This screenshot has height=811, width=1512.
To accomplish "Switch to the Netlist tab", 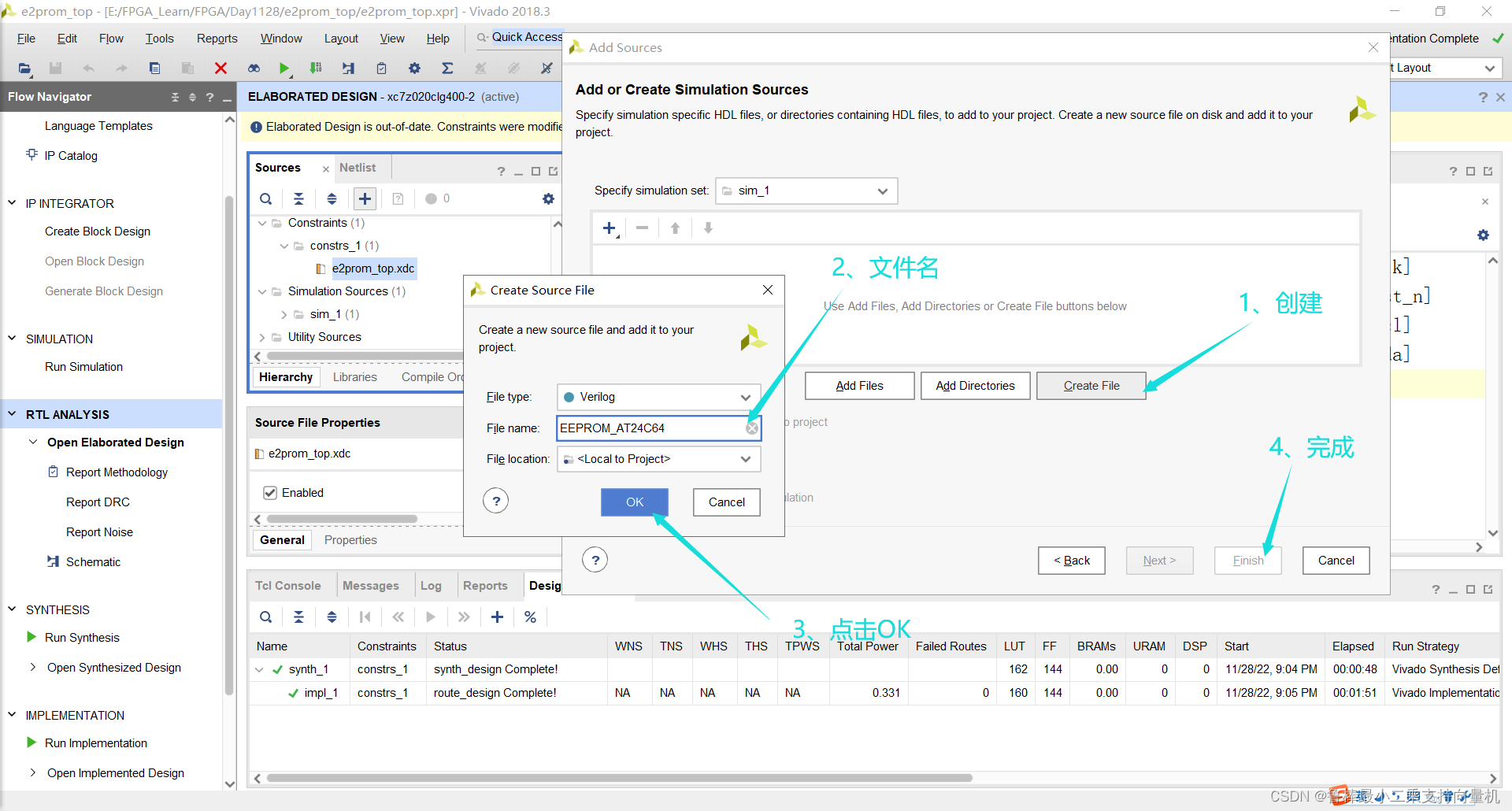I will [x=358, y=168].
